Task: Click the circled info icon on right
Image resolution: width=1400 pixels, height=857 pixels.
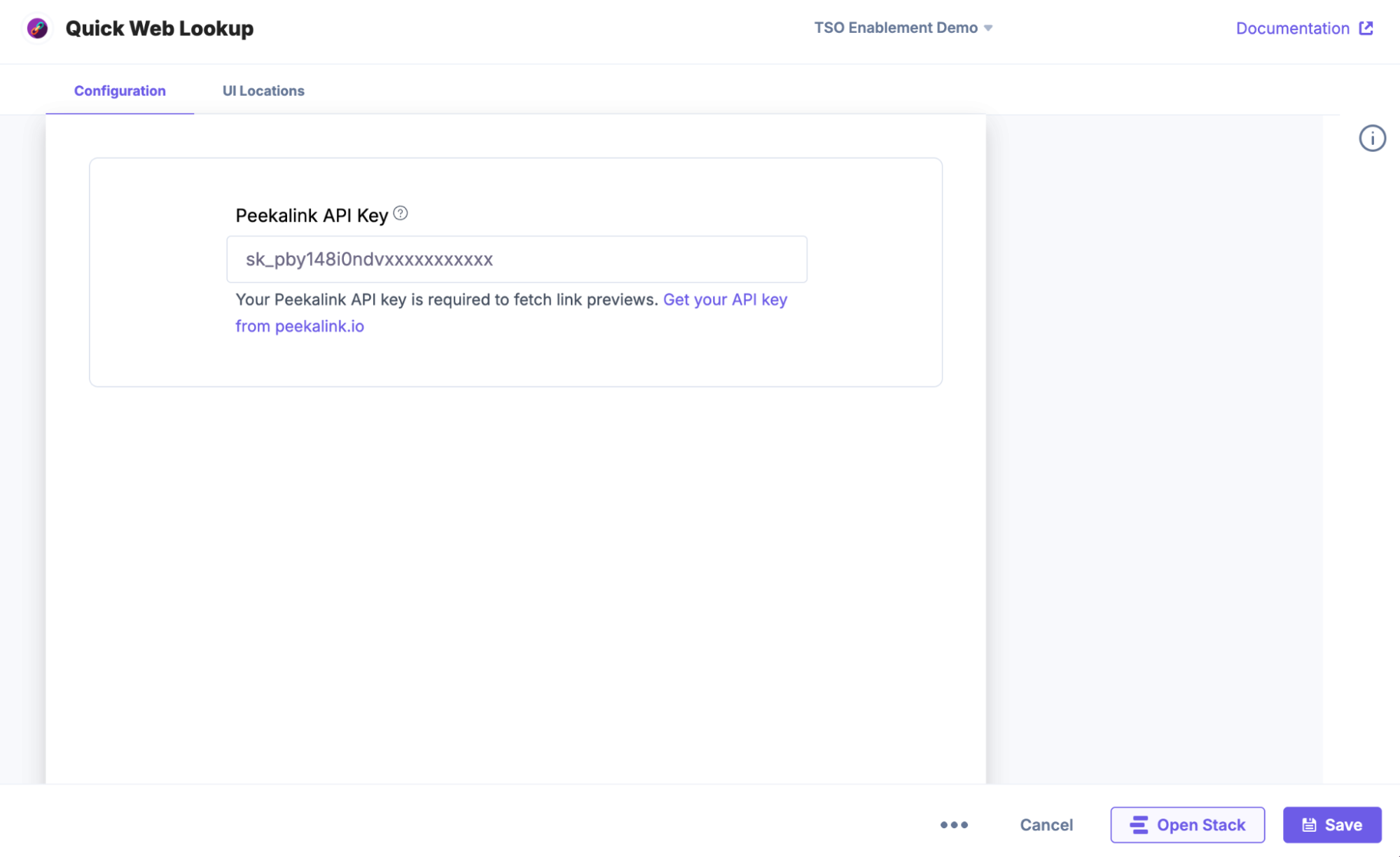Action: (x=1372, y=138)
